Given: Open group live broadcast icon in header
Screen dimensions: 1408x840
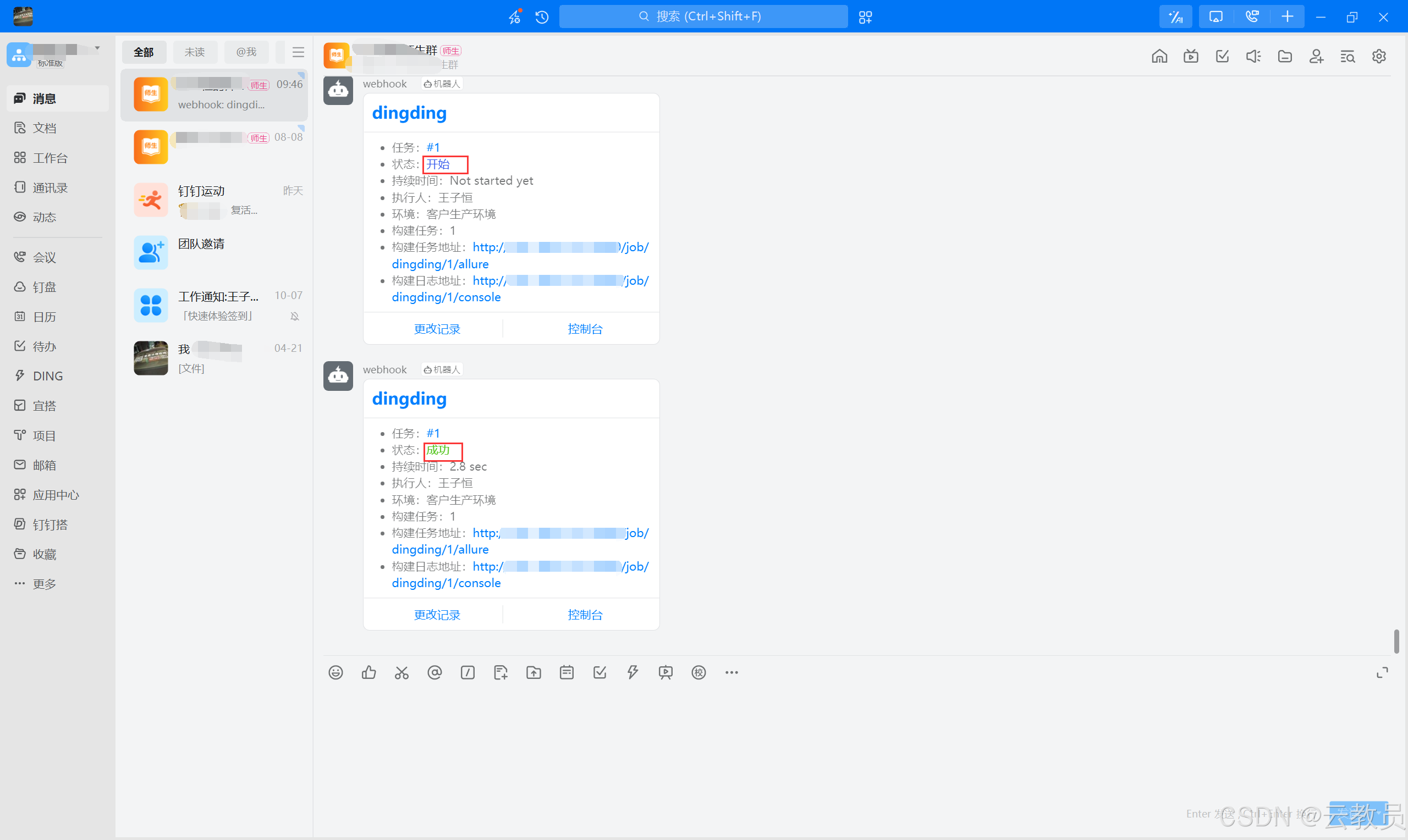Looking at the screenshot, I should (x=1191, y=56).
